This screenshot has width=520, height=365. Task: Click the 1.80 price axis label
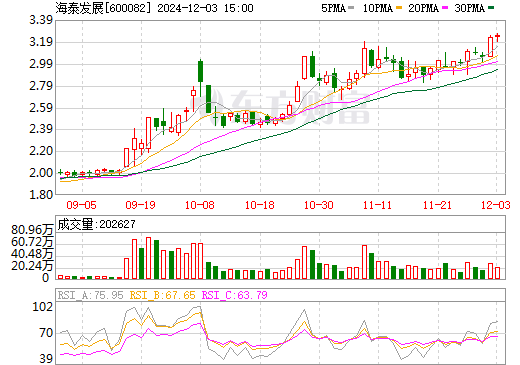click(41, 195)
